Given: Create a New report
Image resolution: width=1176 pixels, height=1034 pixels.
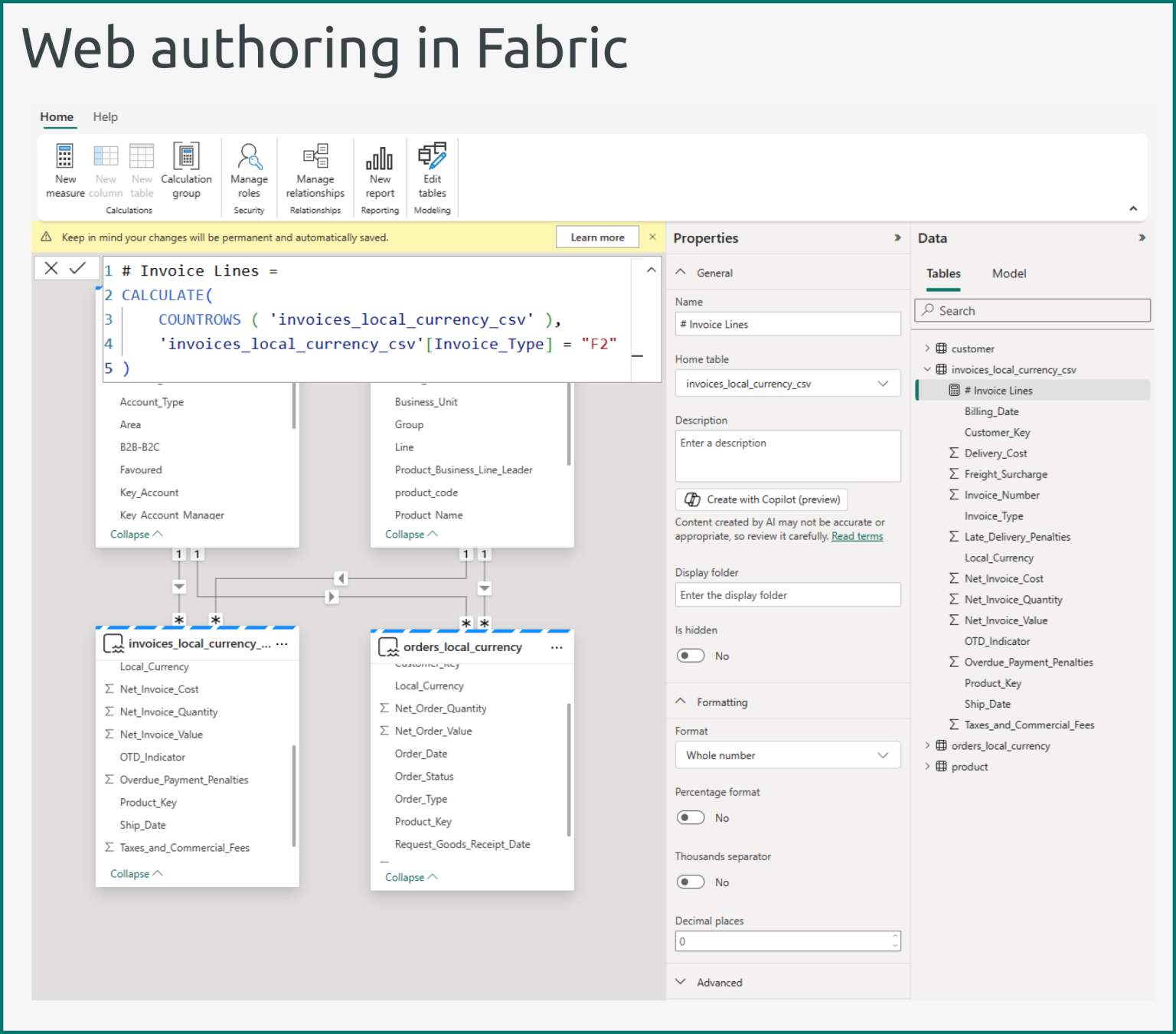Looking at the screenshot, I should click(x=380, y=169).
